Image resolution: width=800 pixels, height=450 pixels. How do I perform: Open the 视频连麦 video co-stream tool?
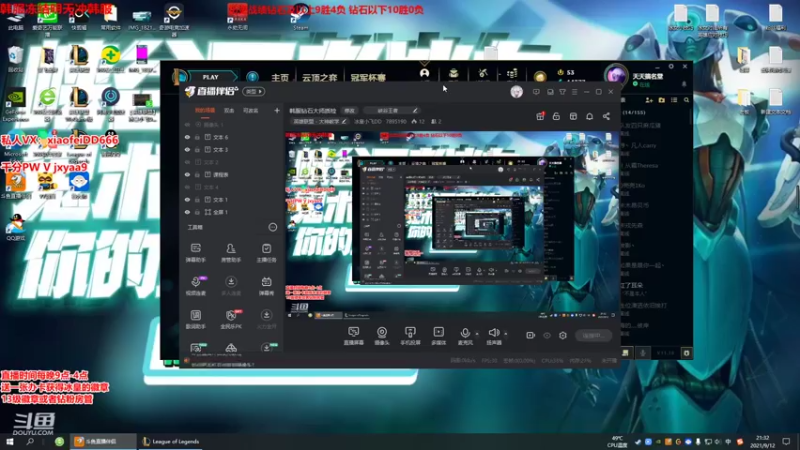point(195,286)
